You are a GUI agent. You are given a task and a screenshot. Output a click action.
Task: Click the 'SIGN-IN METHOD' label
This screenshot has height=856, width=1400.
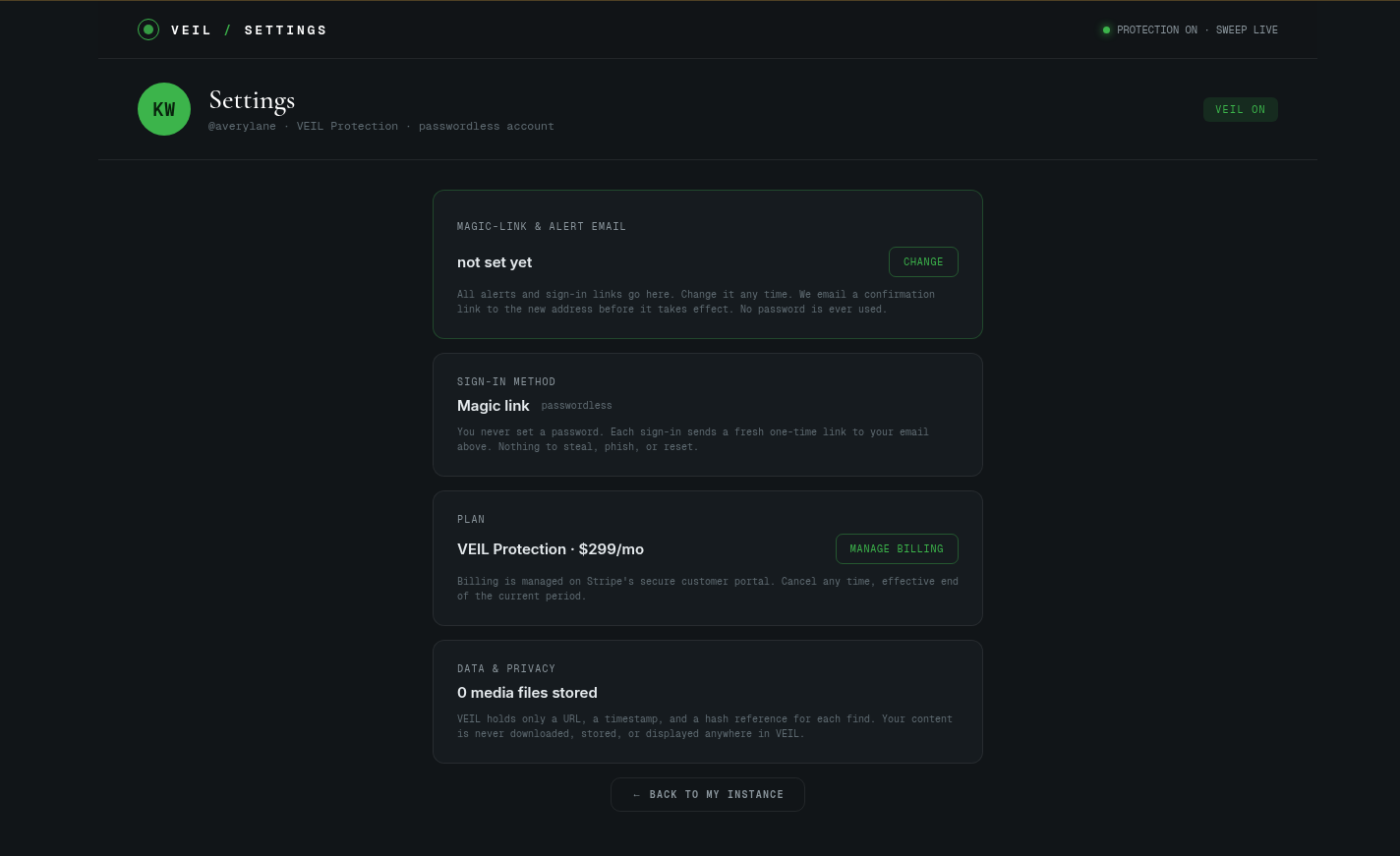click(x=506, y=382)
